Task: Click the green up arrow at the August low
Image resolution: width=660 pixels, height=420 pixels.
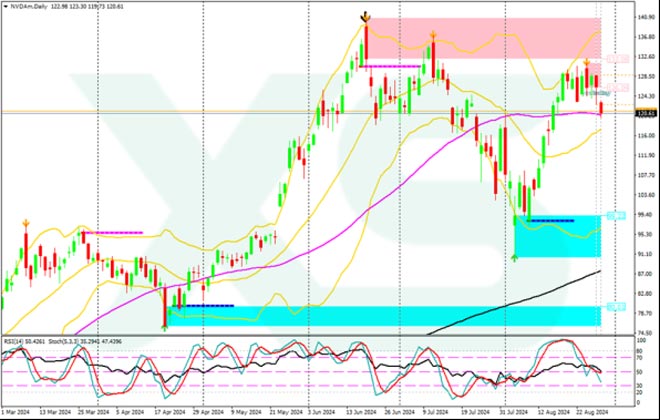Action: tap(515, 257)
